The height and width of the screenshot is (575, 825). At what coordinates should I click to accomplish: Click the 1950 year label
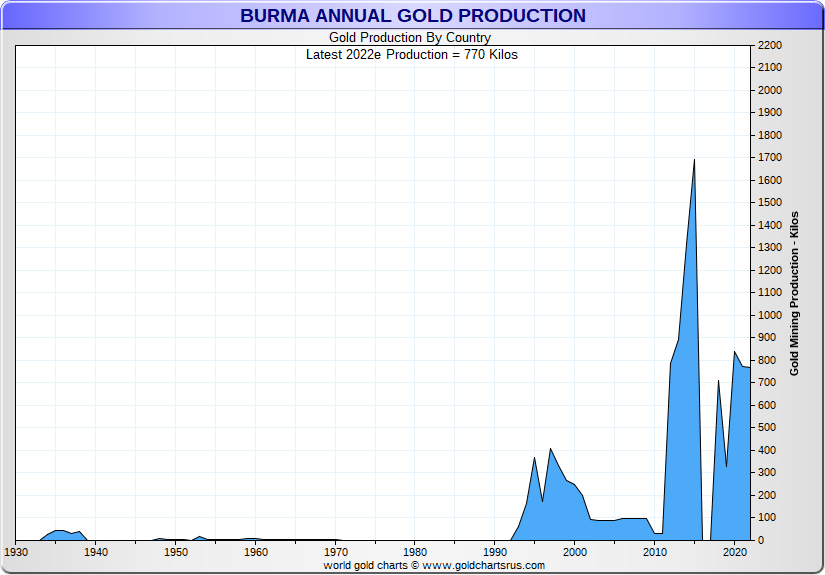pyautogui.click(x=176, y=552)
